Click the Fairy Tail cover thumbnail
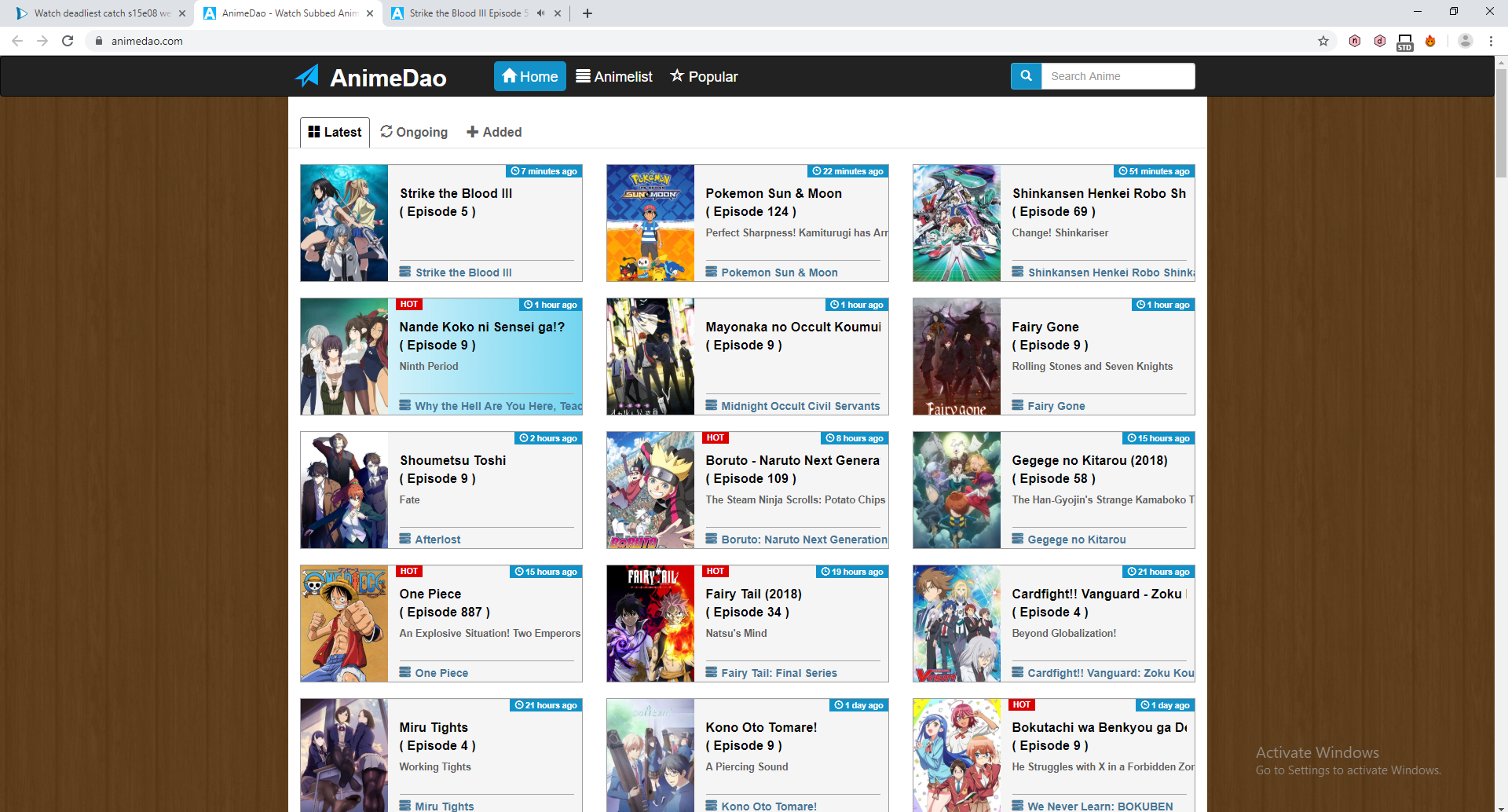Screen dimensions: 1508x812 tap(650, 624)
